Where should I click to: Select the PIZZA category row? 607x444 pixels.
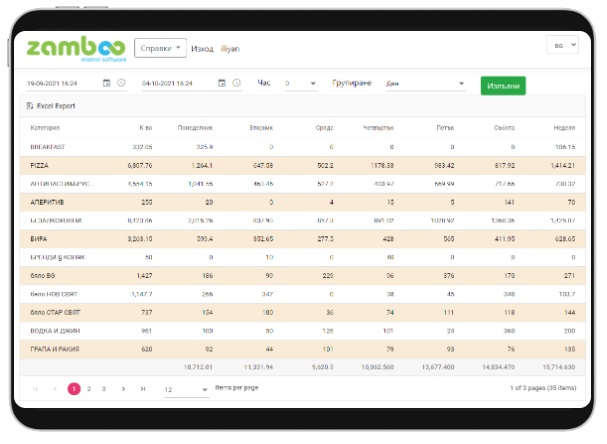click(x=302, y=166)
